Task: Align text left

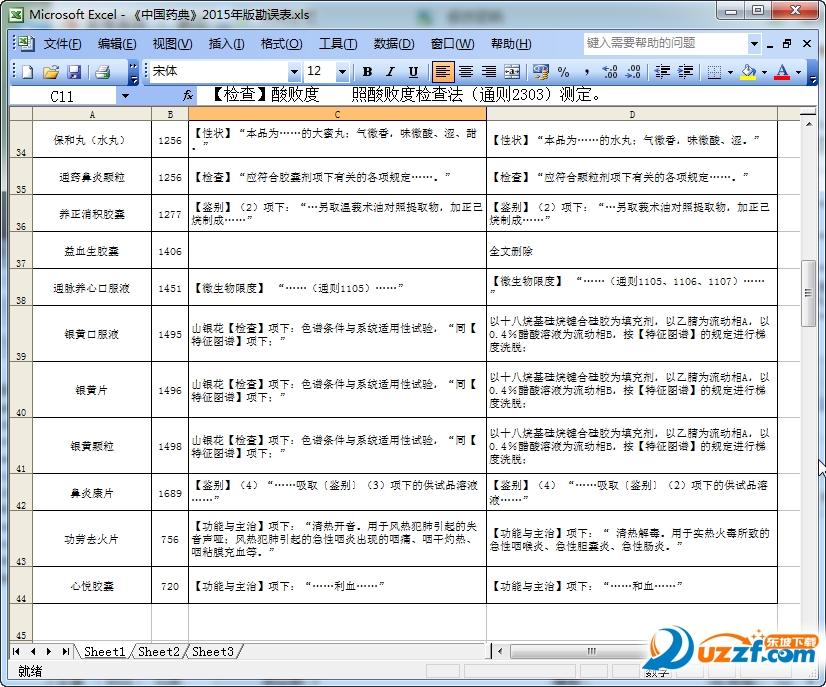Action: 443,72
